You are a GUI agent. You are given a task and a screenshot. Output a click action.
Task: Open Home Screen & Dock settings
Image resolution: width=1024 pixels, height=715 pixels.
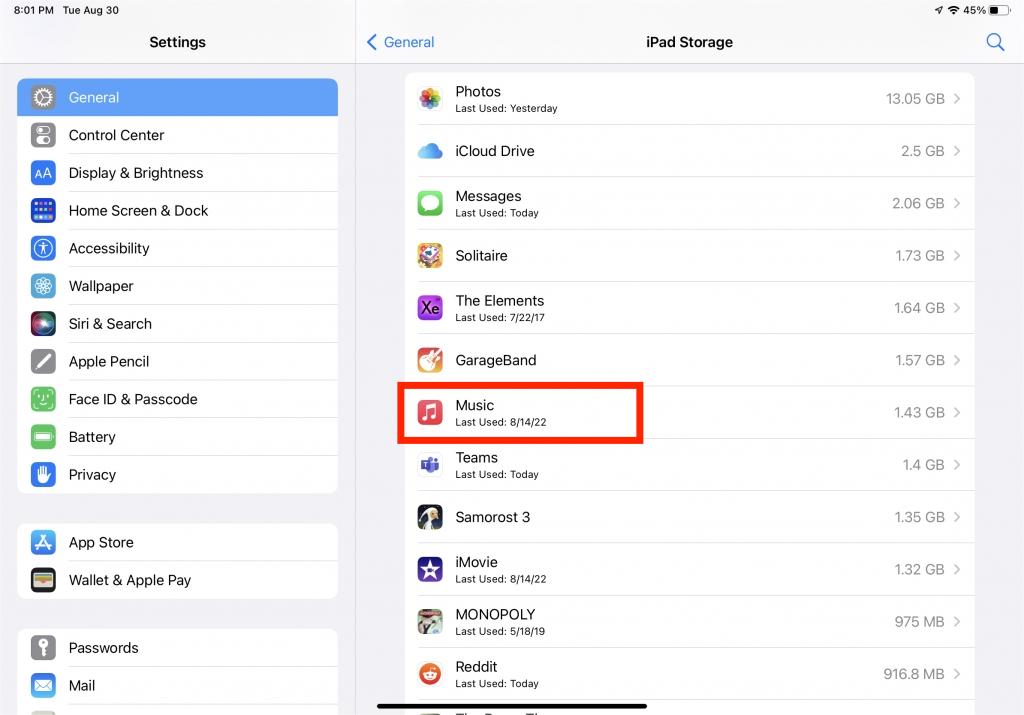178,210
